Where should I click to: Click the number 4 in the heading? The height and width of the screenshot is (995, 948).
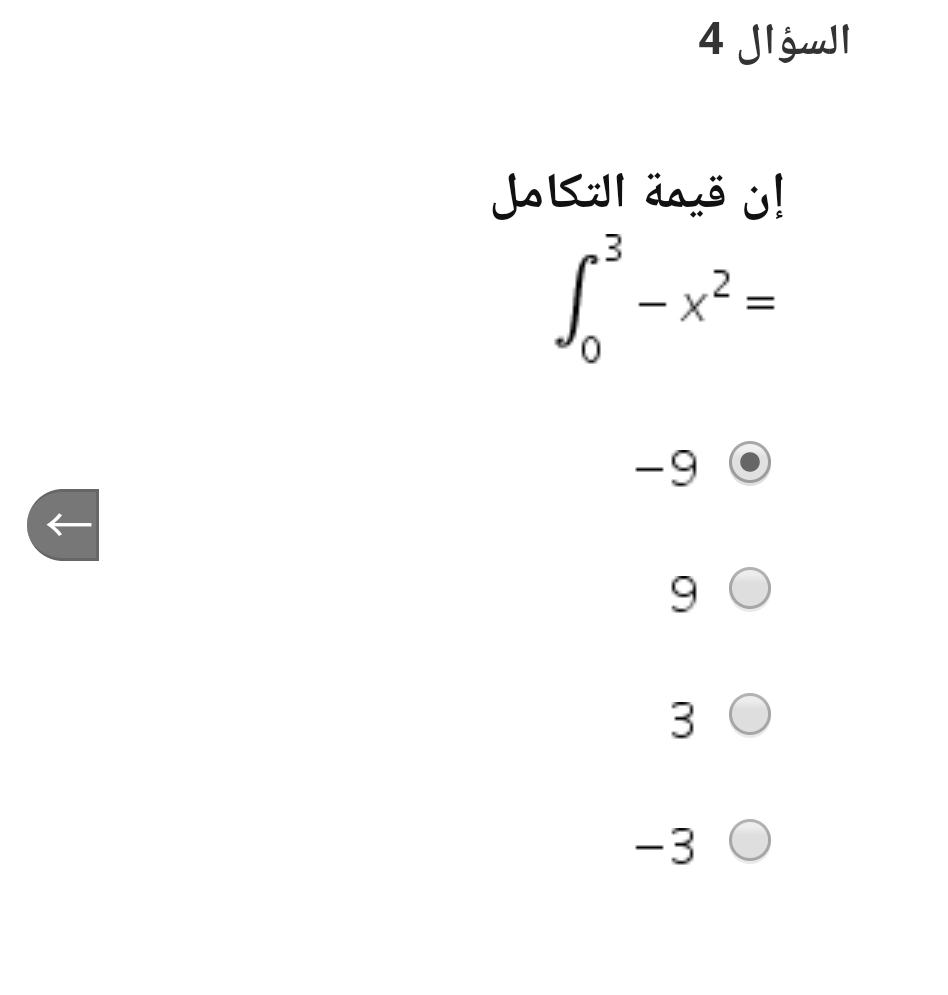710,39
